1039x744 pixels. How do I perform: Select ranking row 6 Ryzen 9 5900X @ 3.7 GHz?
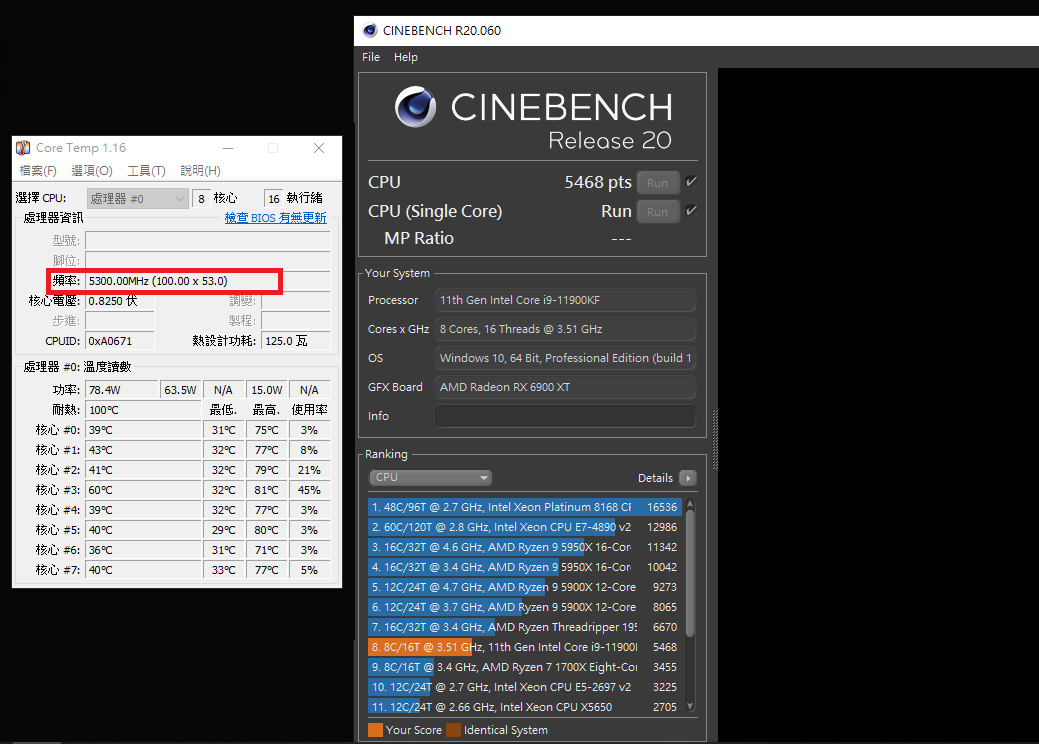click(525, 607)
